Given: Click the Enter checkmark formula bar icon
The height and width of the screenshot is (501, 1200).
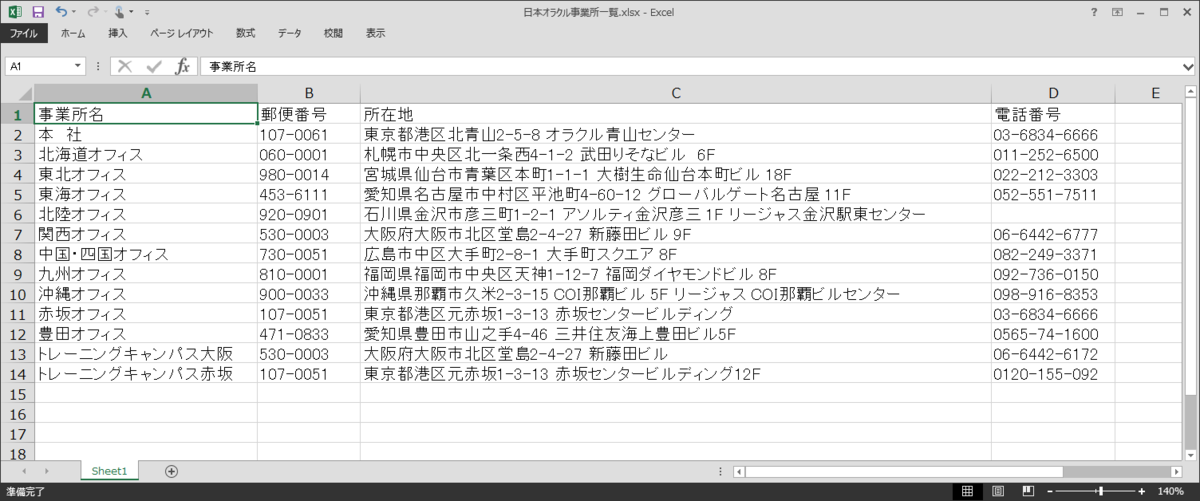Looking at the screenshot, I should coord(153,66).
